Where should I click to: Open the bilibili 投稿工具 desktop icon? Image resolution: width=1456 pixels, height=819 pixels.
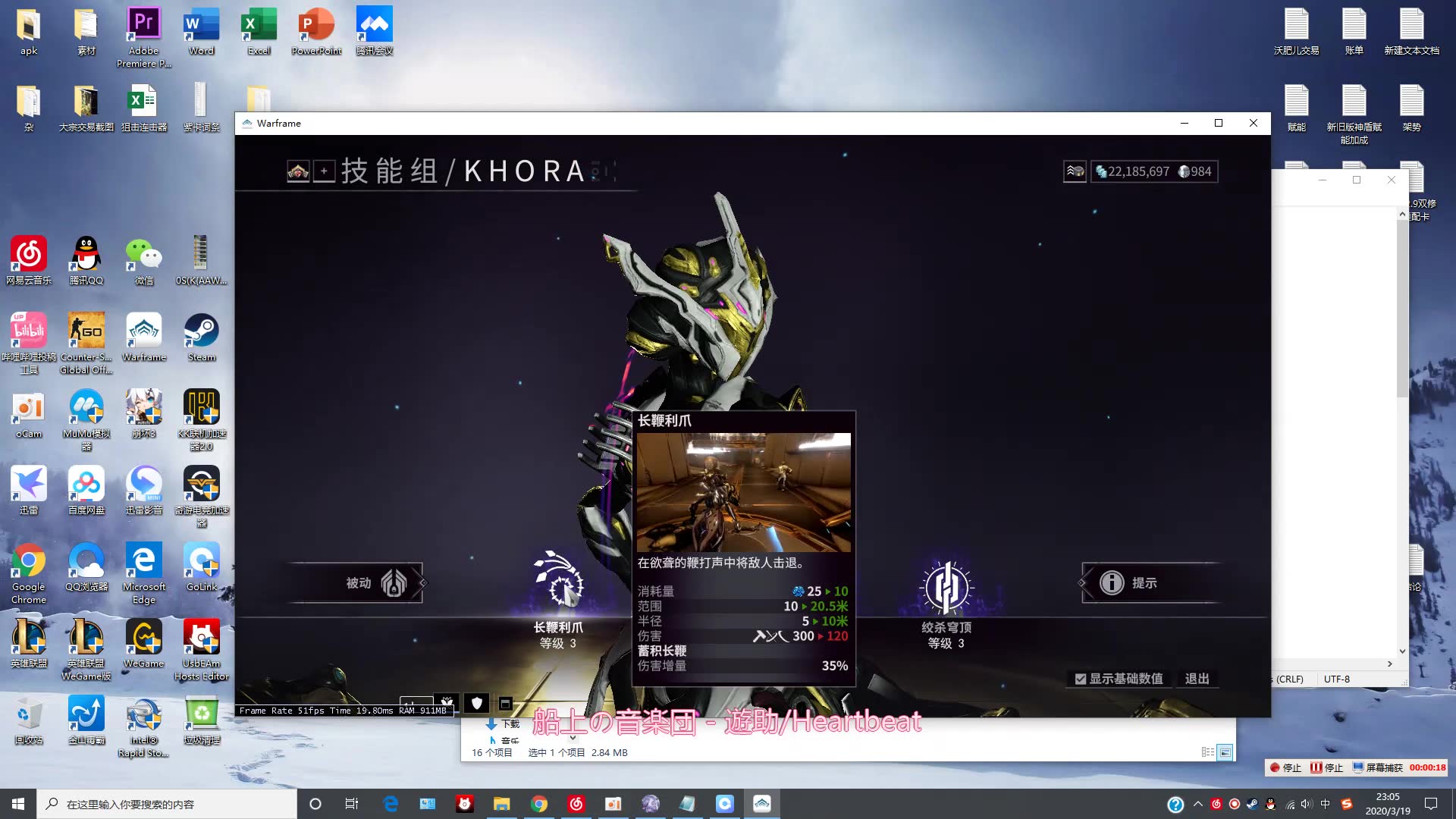[29, 343]
